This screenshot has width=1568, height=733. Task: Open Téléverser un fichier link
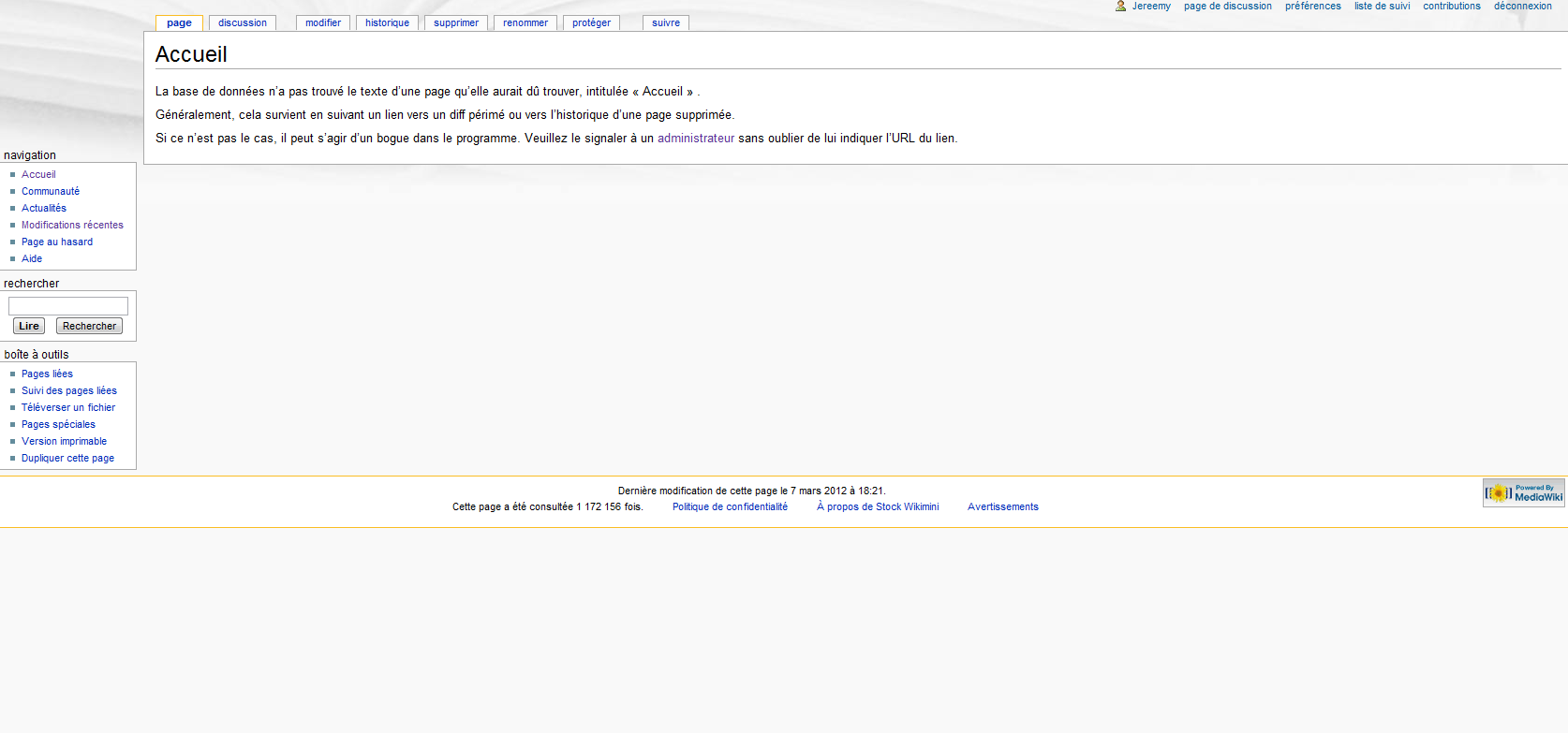68,408
